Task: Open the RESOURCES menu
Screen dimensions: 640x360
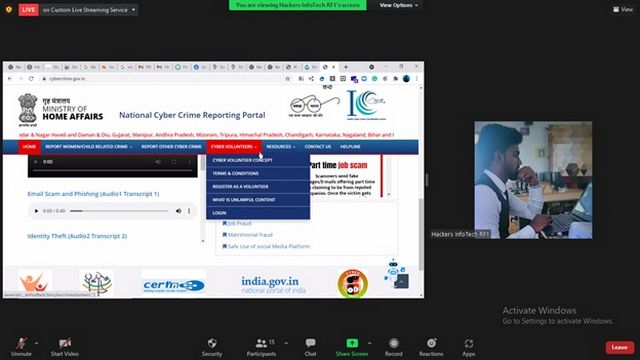Action: pos(281,147)
